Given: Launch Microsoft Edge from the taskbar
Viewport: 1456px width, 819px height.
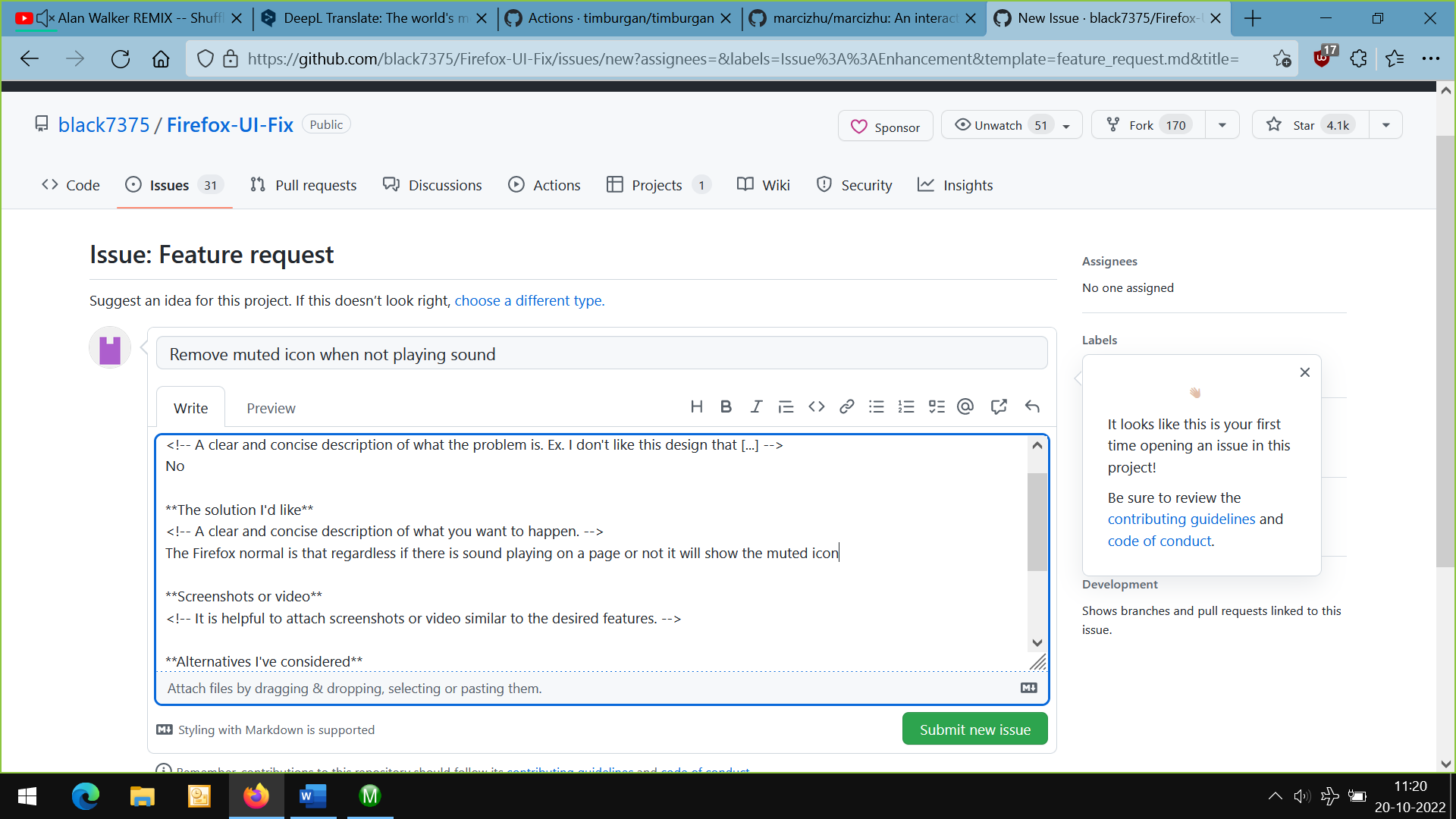Looking at the screenshot, I should pyautogui.click(x=85, y=796).
